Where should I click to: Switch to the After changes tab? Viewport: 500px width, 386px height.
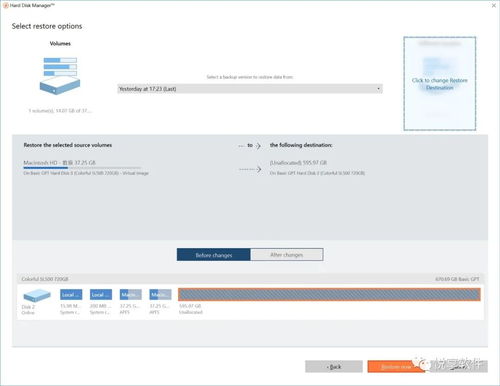point(287,255)
